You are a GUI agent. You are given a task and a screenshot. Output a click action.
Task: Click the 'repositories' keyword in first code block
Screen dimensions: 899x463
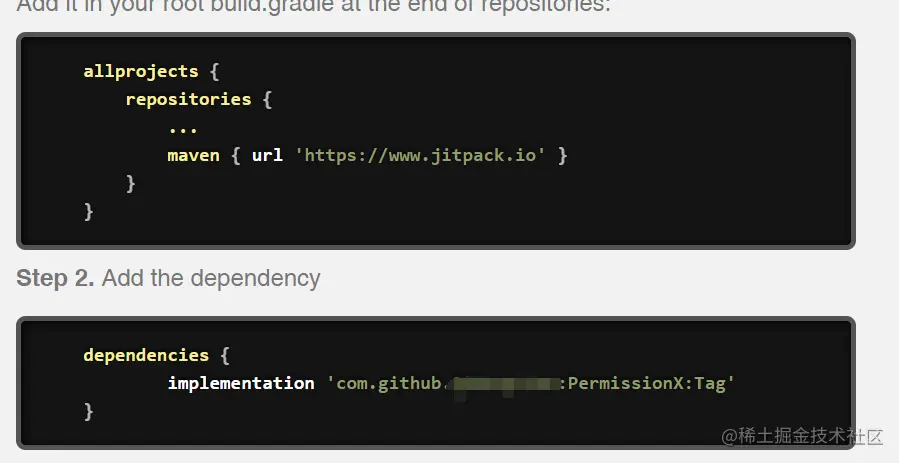188,99
